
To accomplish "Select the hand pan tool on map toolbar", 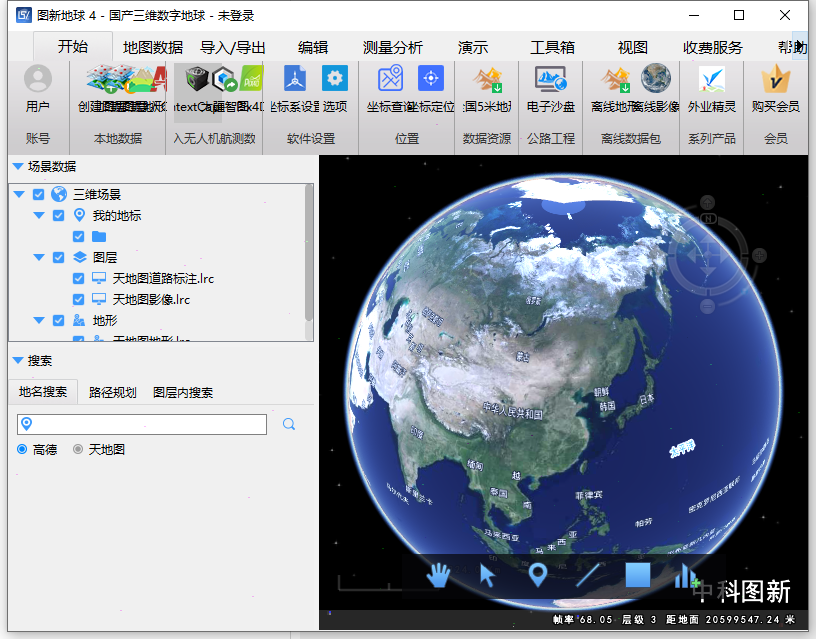I will click(438, 576).
